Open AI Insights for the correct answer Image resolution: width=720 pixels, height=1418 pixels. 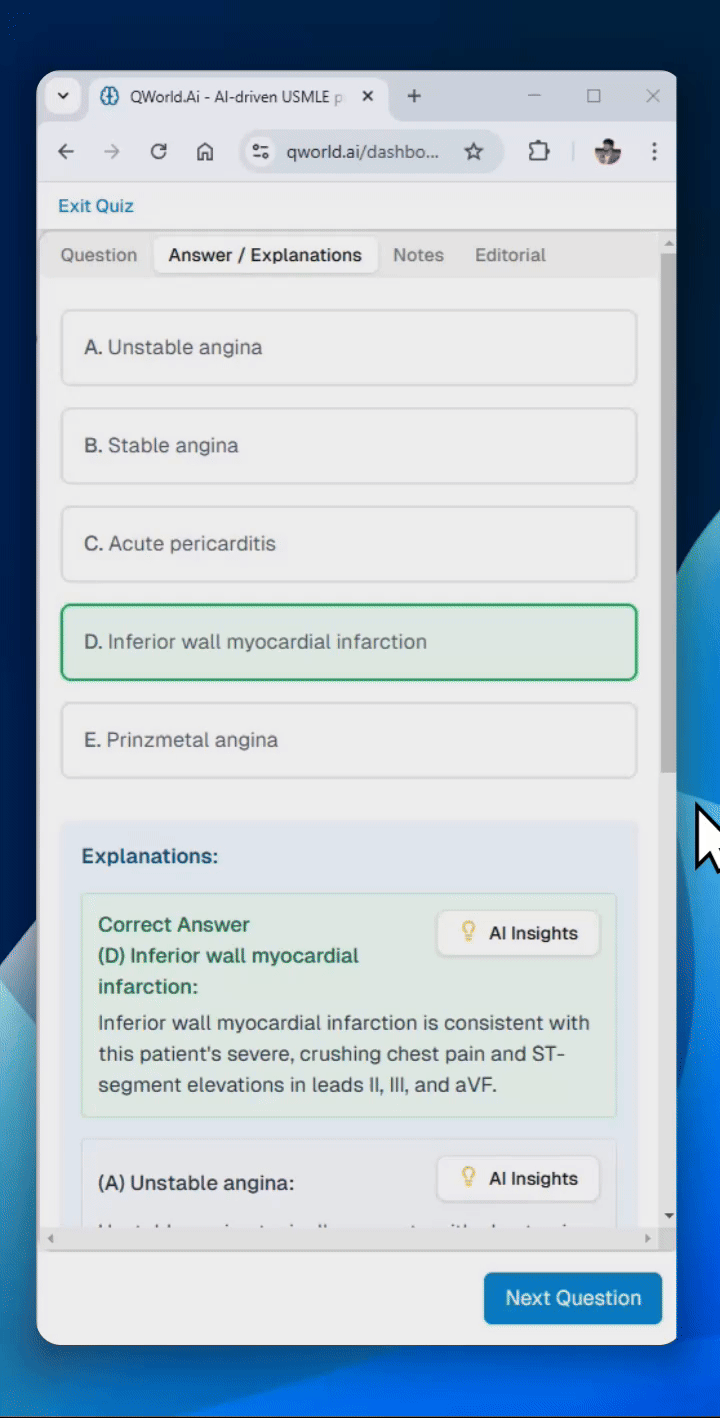pyautogui.click(x=518, y=933)
